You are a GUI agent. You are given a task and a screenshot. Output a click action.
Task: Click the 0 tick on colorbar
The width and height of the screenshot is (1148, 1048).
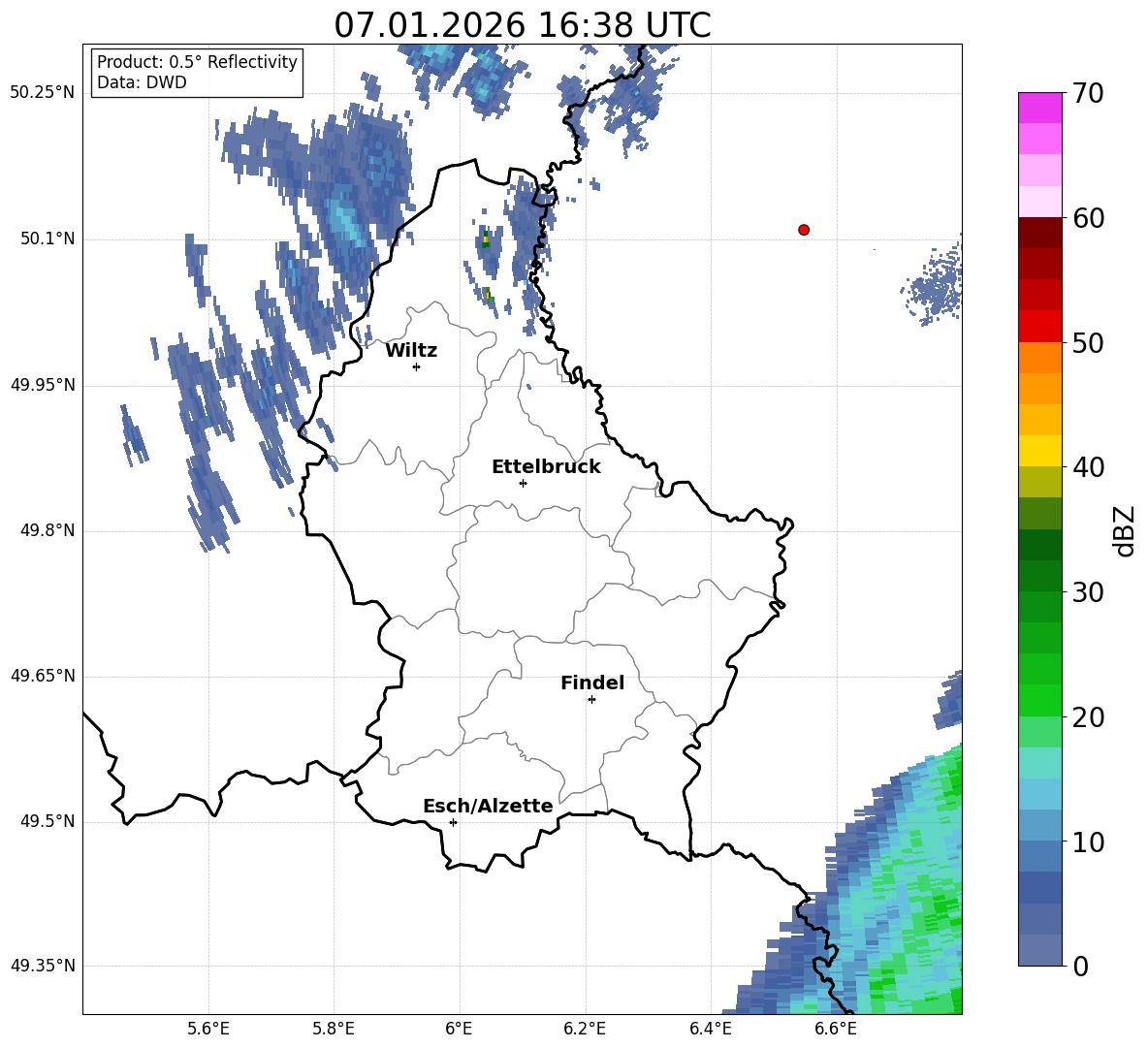tap(1080, 967)
